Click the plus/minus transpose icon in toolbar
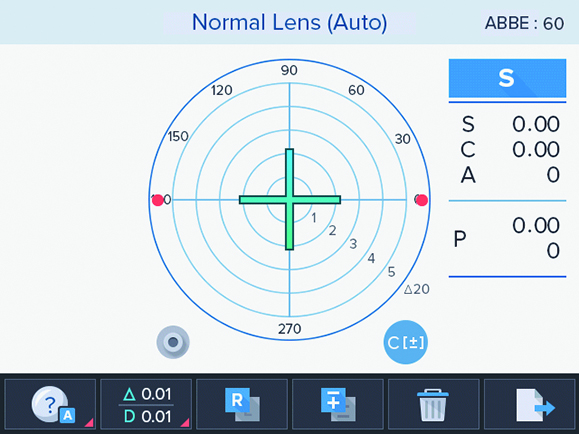The image size is (579, 434). [338, 404]
